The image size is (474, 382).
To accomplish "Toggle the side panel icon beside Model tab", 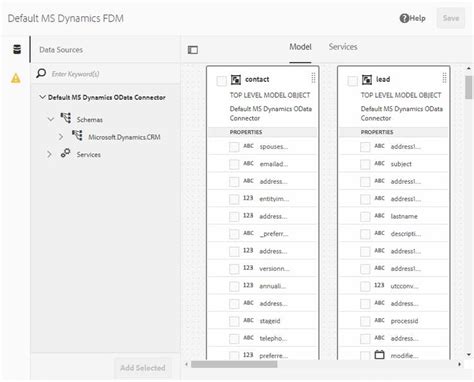I will 193,50.
